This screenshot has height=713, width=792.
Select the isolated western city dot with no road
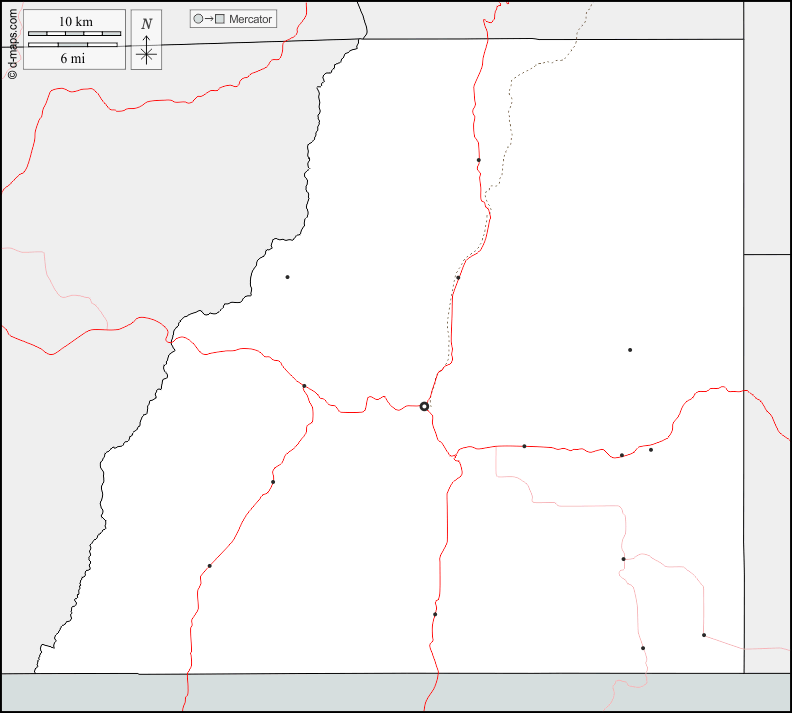[287, 277]
